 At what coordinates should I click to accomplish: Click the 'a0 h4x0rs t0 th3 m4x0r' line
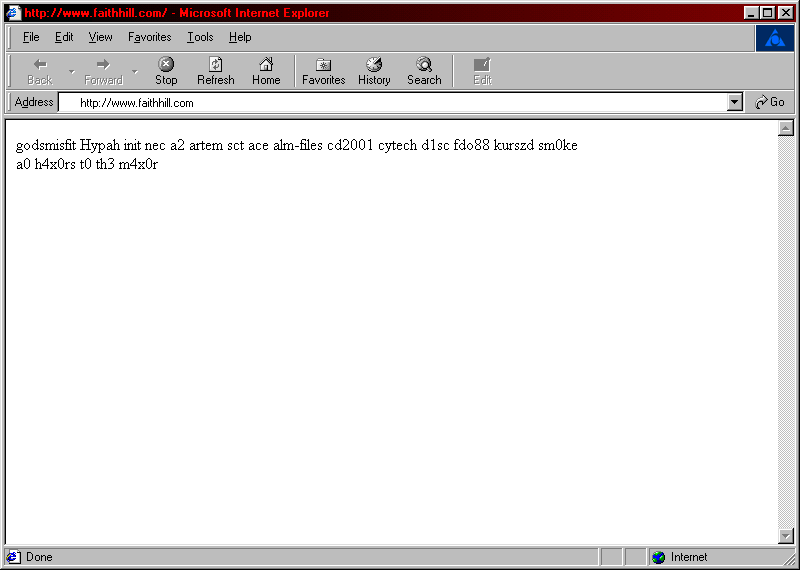coord(87,164)
